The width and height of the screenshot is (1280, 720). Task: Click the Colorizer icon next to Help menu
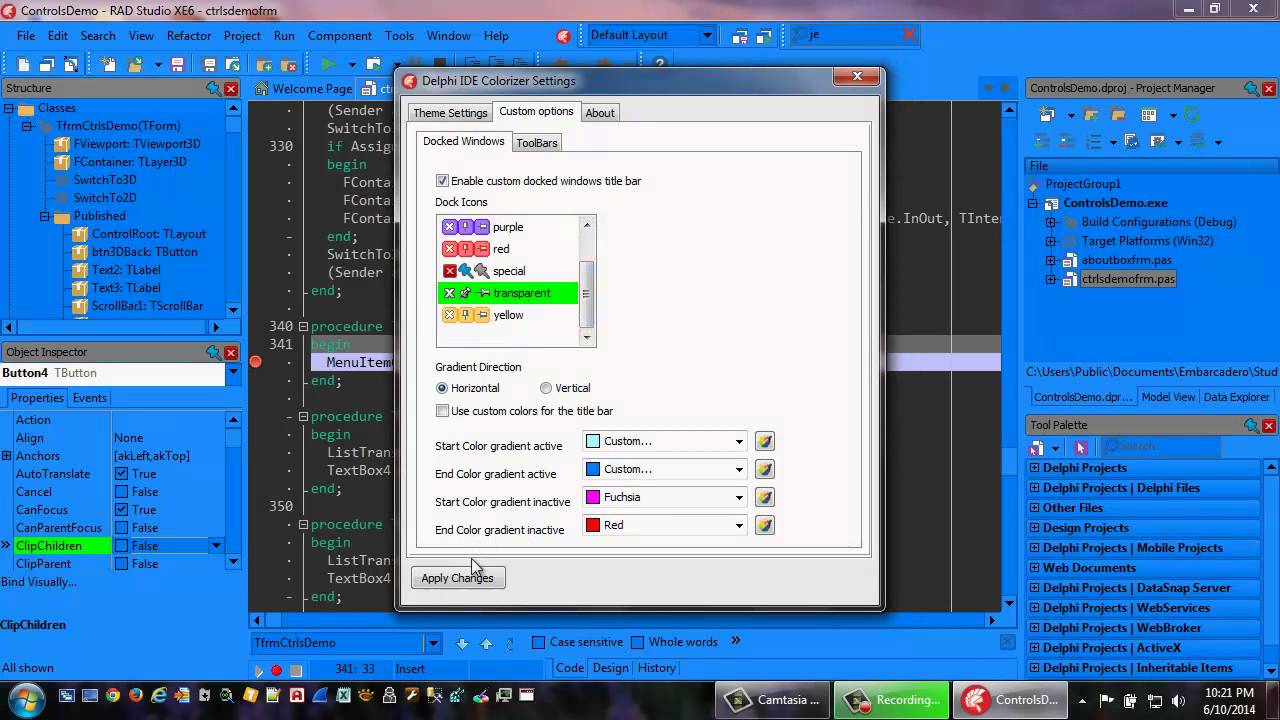coord(563,36)
